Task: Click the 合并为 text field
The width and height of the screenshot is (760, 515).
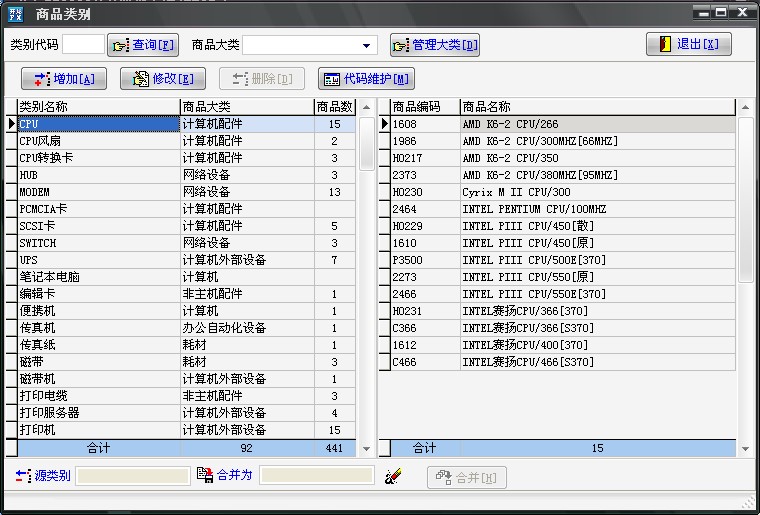Action: (317, 475)
